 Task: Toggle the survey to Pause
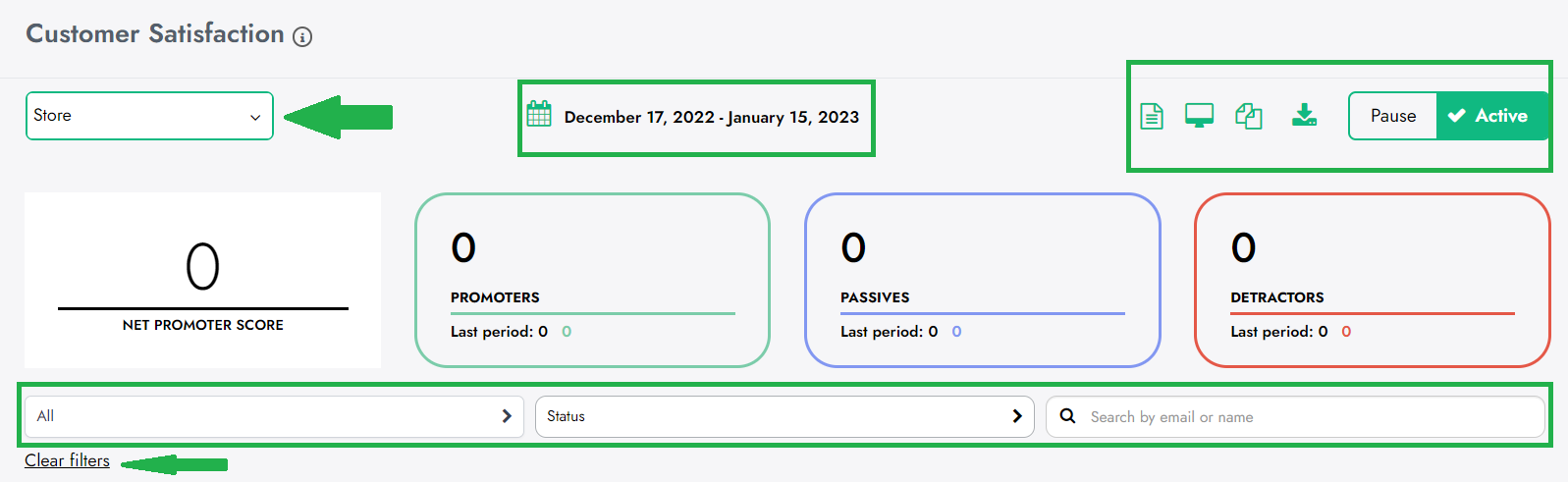click(x=1392, y=116)
